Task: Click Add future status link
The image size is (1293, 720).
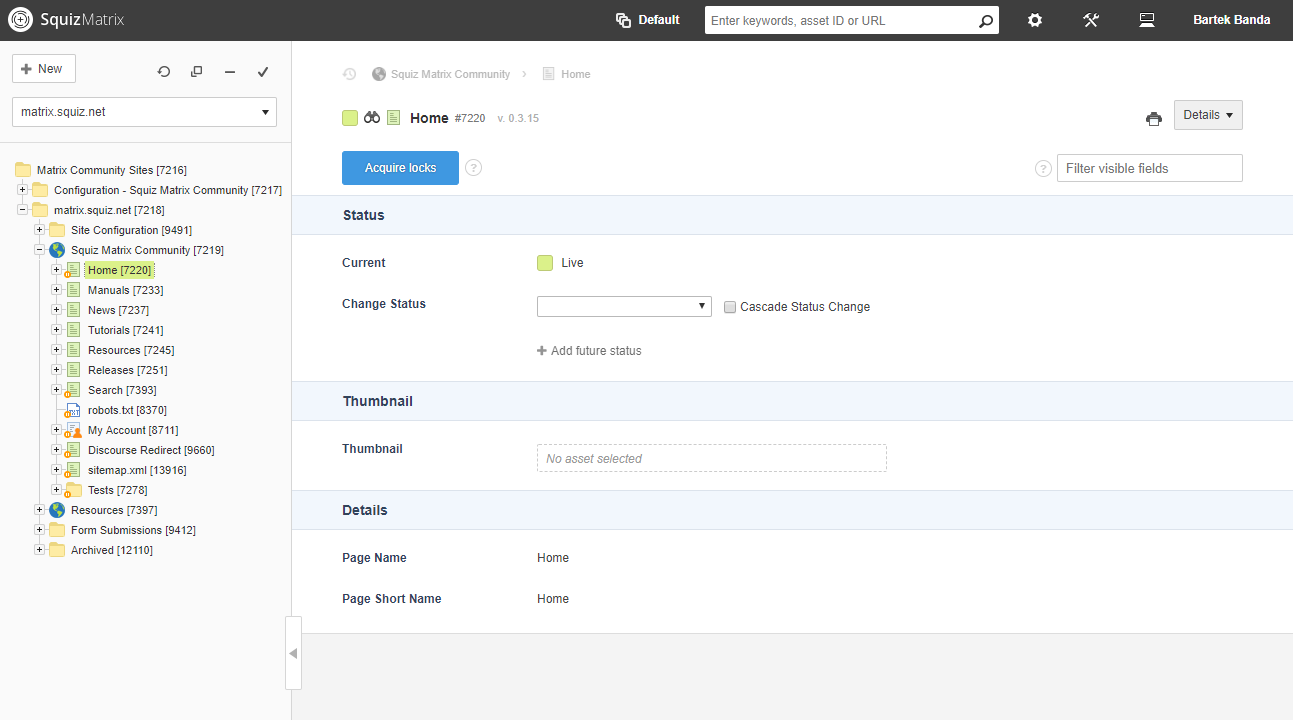Action: pyautogui.click(x=589, y=351)
